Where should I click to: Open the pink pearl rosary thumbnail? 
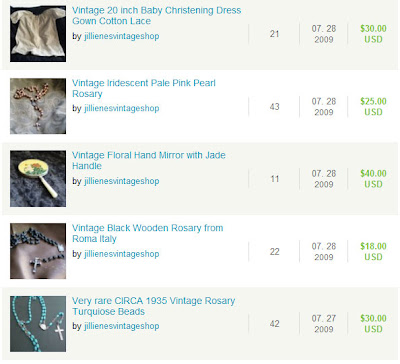click(x=38, y=106)
